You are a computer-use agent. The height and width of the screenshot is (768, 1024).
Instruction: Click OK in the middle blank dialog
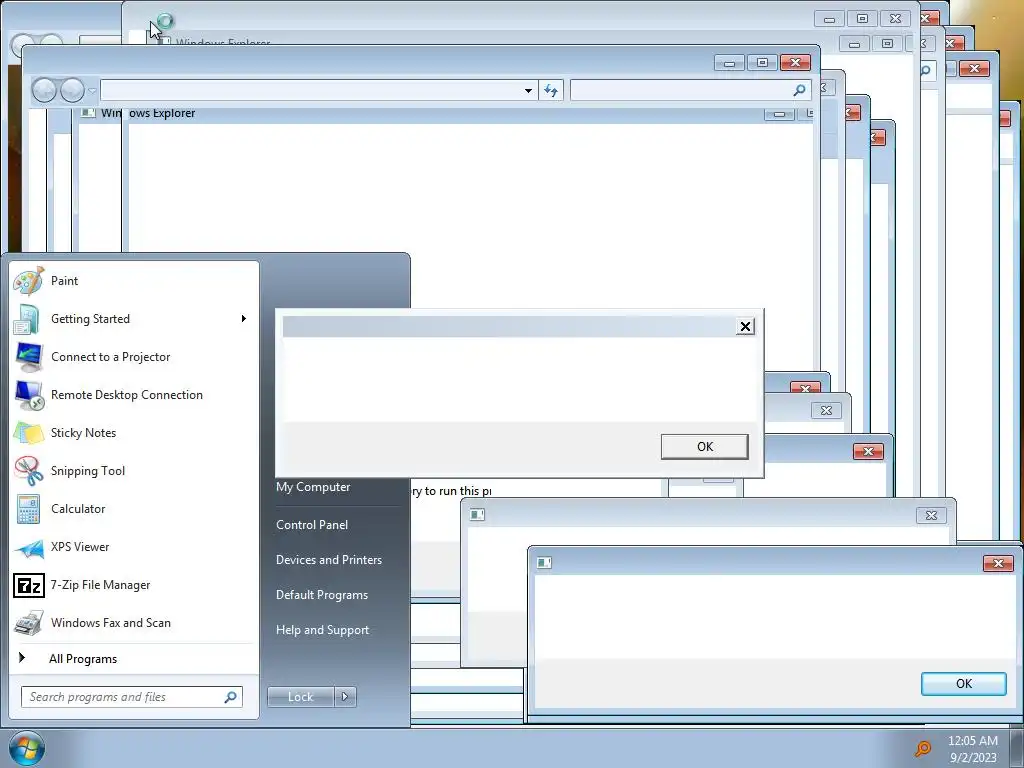pyautogui.click(x=705, y=447)
